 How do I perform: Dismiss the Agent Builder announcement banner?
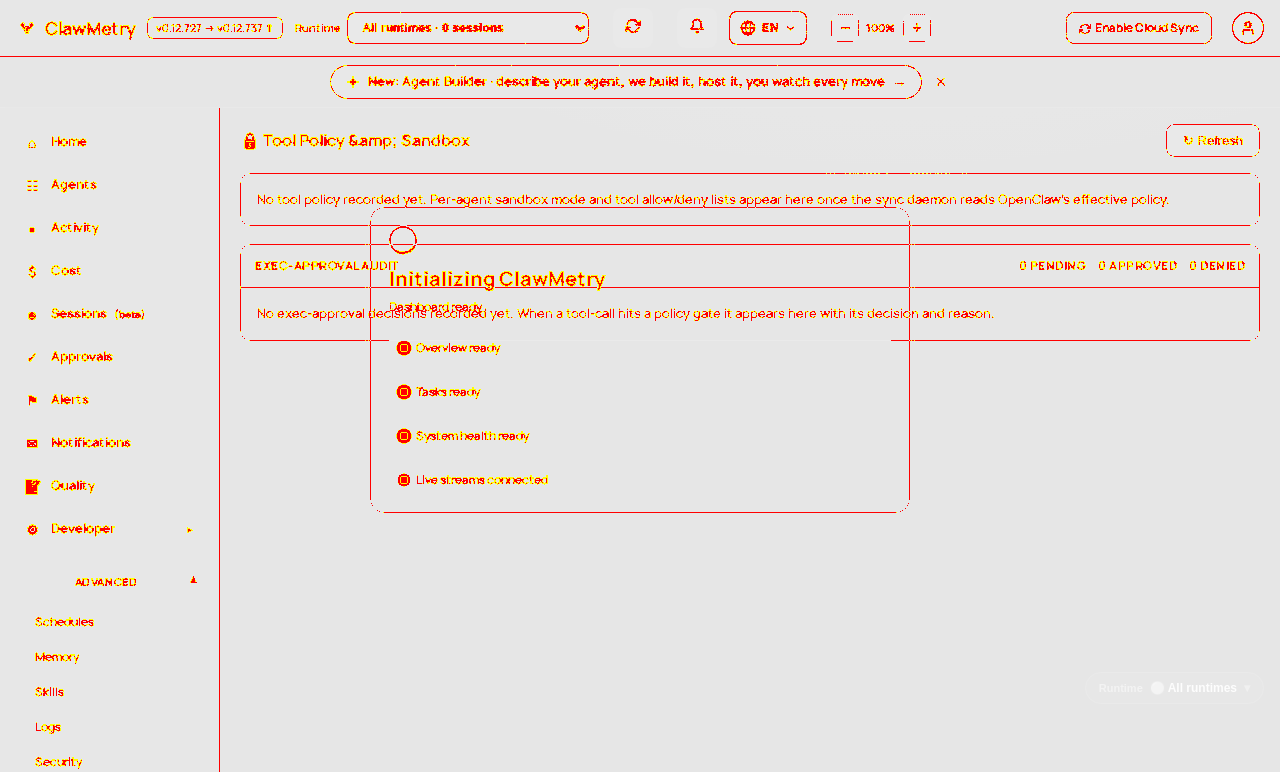(941, 82)
